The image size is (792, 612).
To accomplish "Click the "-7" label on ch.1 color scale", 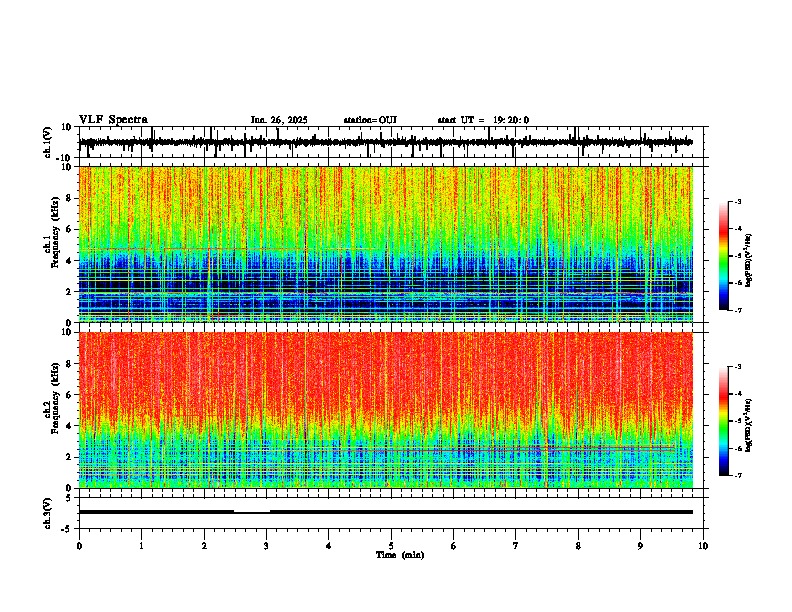I will [x=737, y=310].
